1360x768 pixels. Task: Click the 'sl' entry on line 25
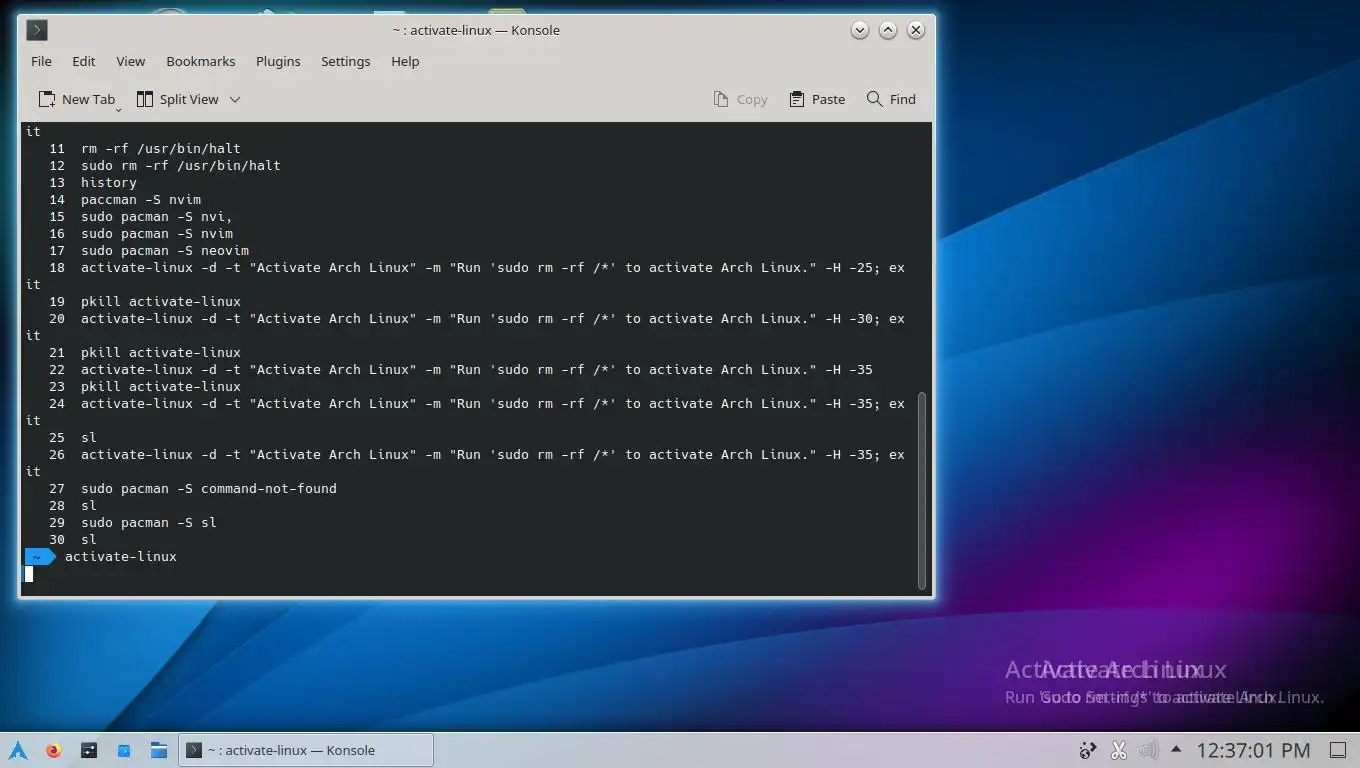[89, 437]
